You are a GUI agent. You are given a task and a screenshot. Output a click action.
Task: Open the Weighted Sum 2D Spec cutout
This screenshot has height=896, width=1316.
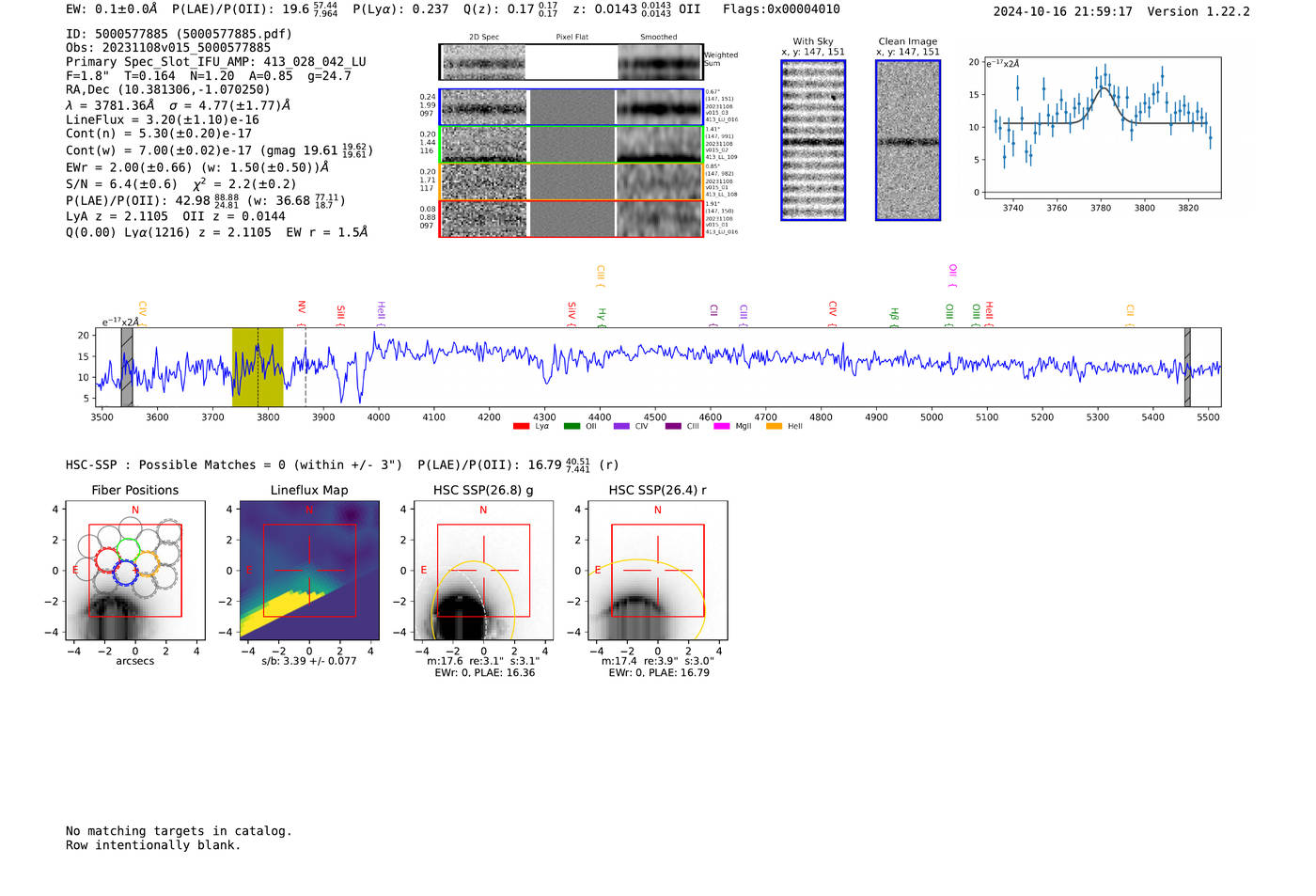pos(483,62)
